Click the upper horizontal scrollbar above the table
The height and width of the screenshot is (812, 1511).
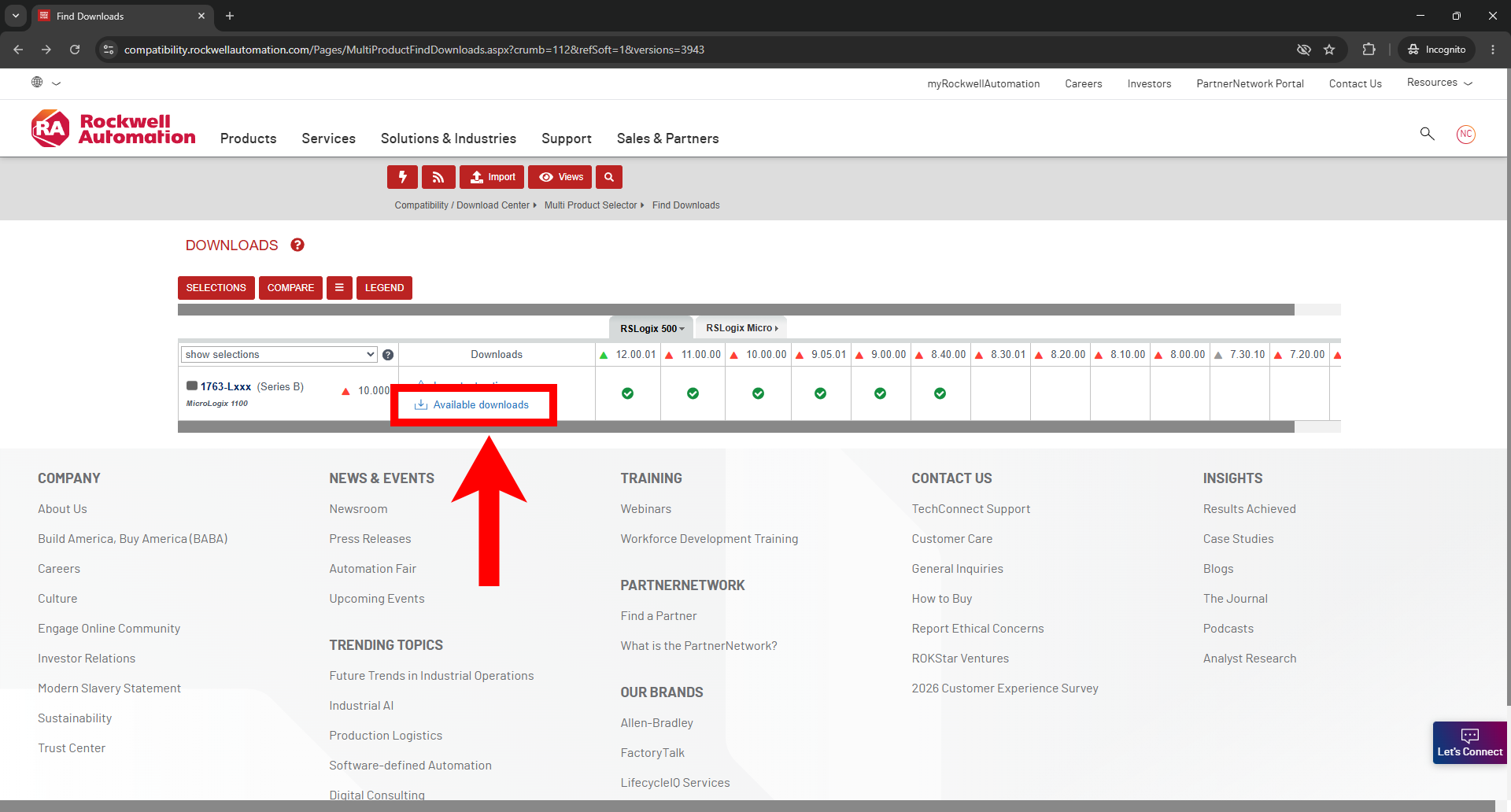click(x=736, y=310)
